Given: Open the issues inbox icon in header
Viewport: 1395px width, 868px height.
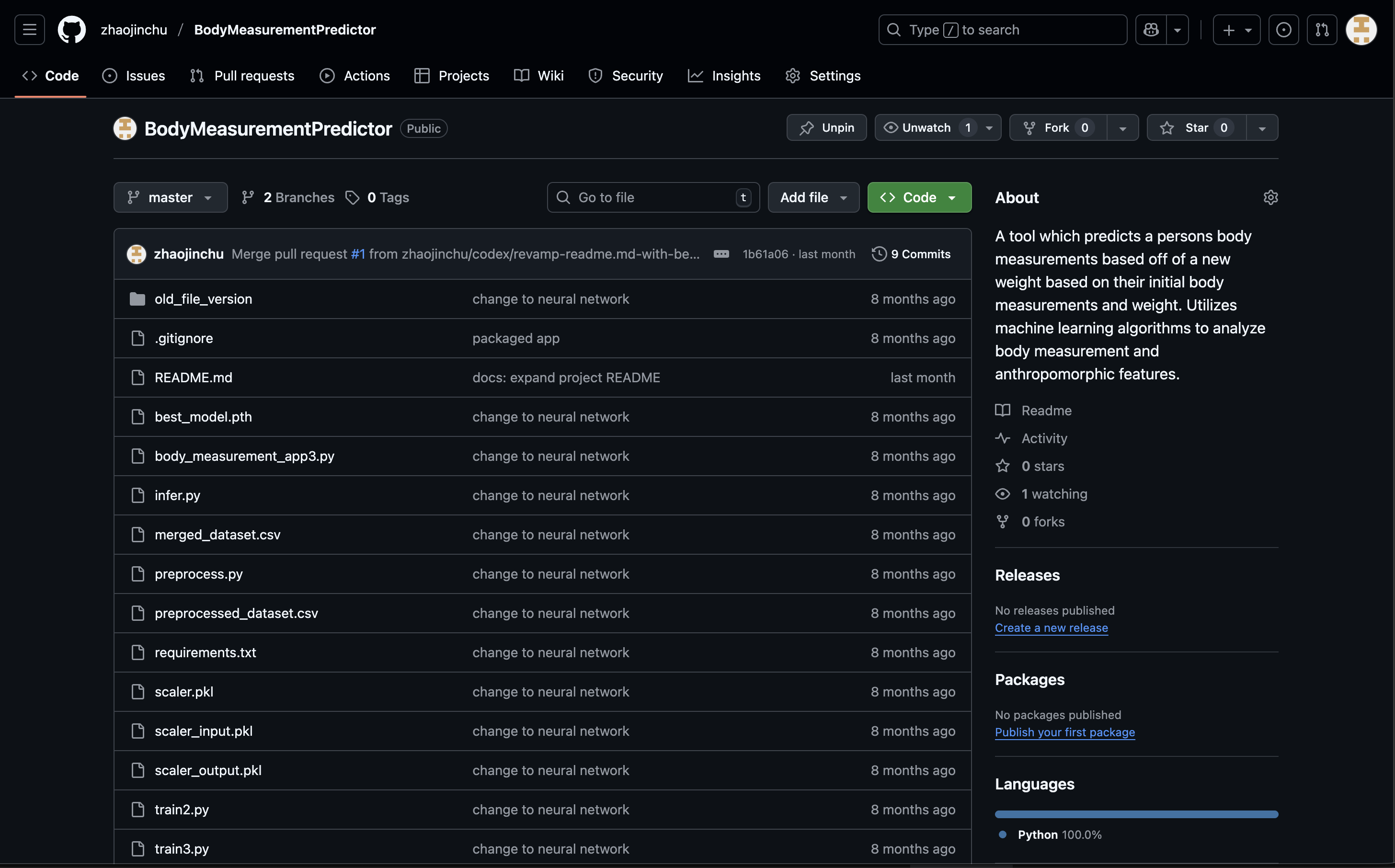Looking at the screenshot, I should (1283, 29).
